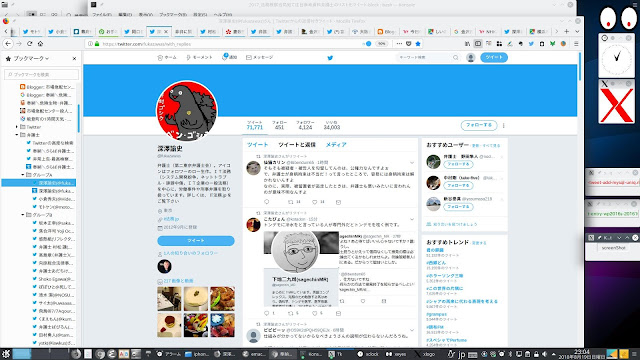Collapse the グループA bookmark folder

click(x=23, y=175)
